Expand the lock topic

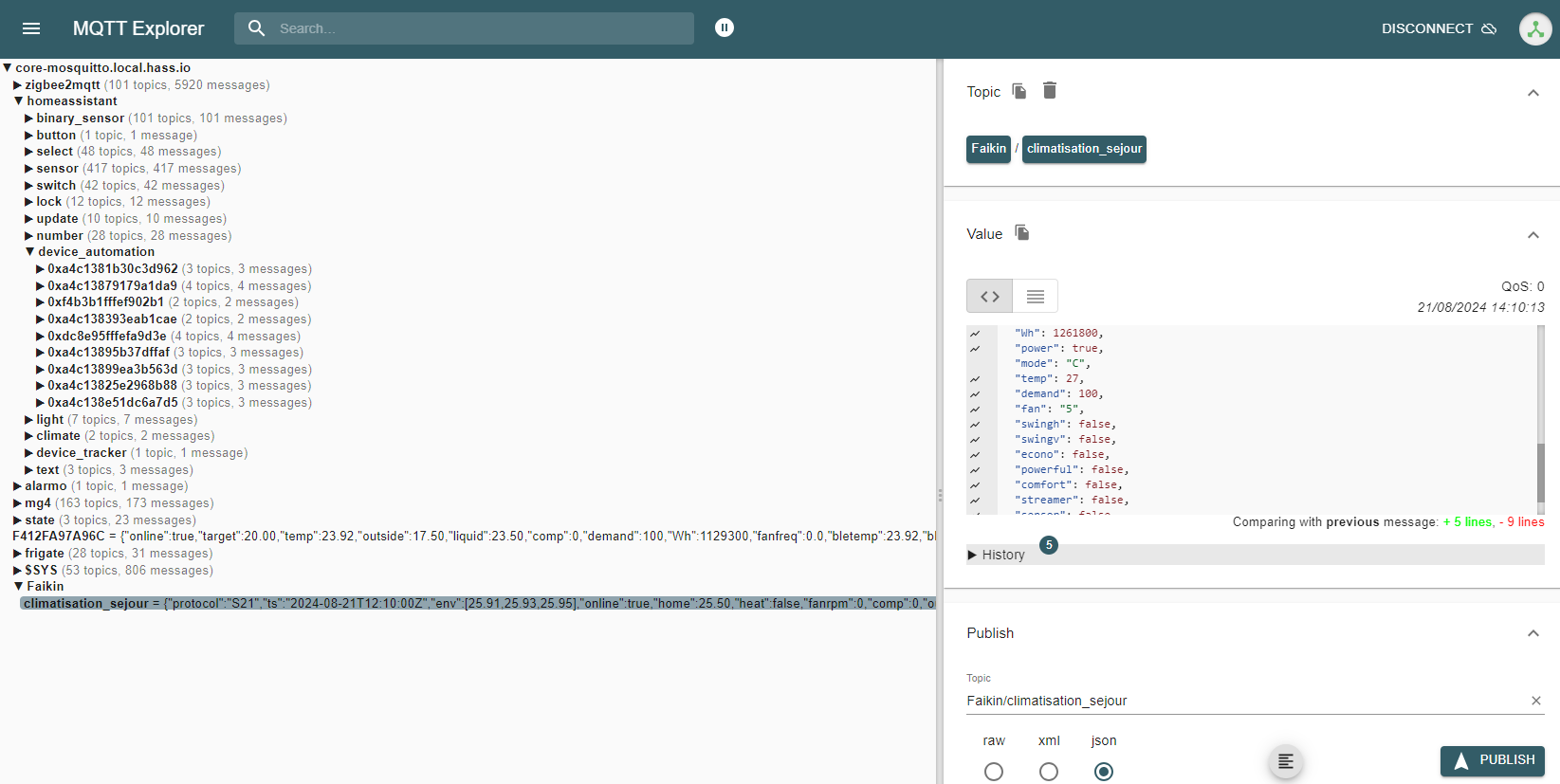tap(28, 202)
